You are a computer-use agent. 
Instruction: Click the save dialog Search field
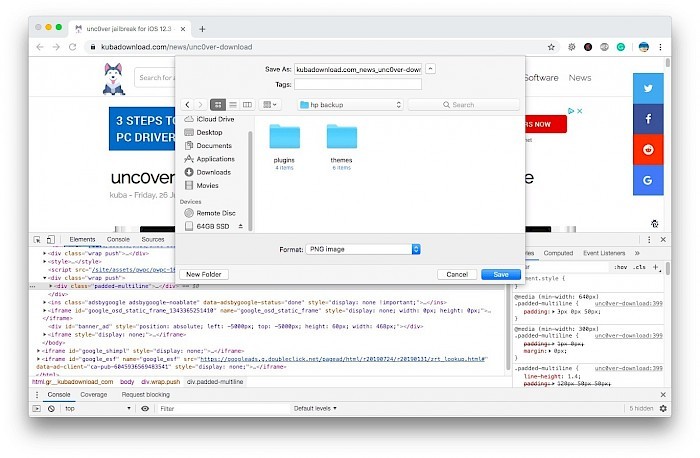tap(464, 104)
